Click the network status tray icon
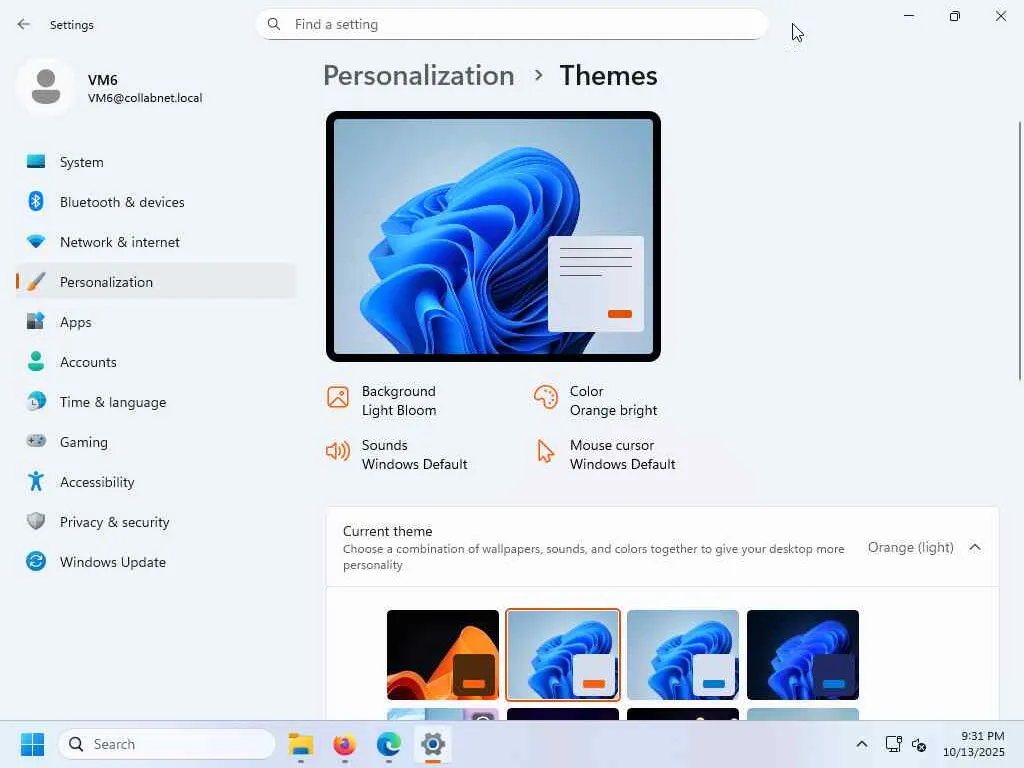The width and height of the screenshot is (1024, 768). click(893, 744)
